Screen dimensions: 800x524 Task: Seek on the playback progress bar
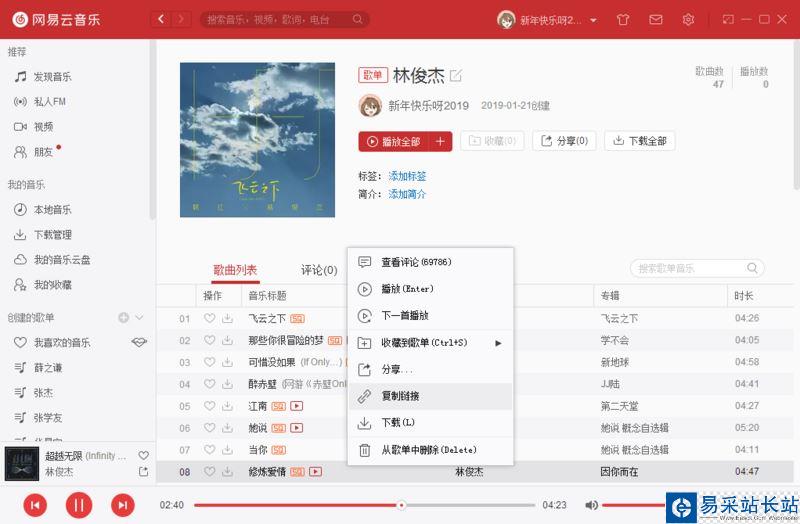pyautogui.click(x=364, y=505)
